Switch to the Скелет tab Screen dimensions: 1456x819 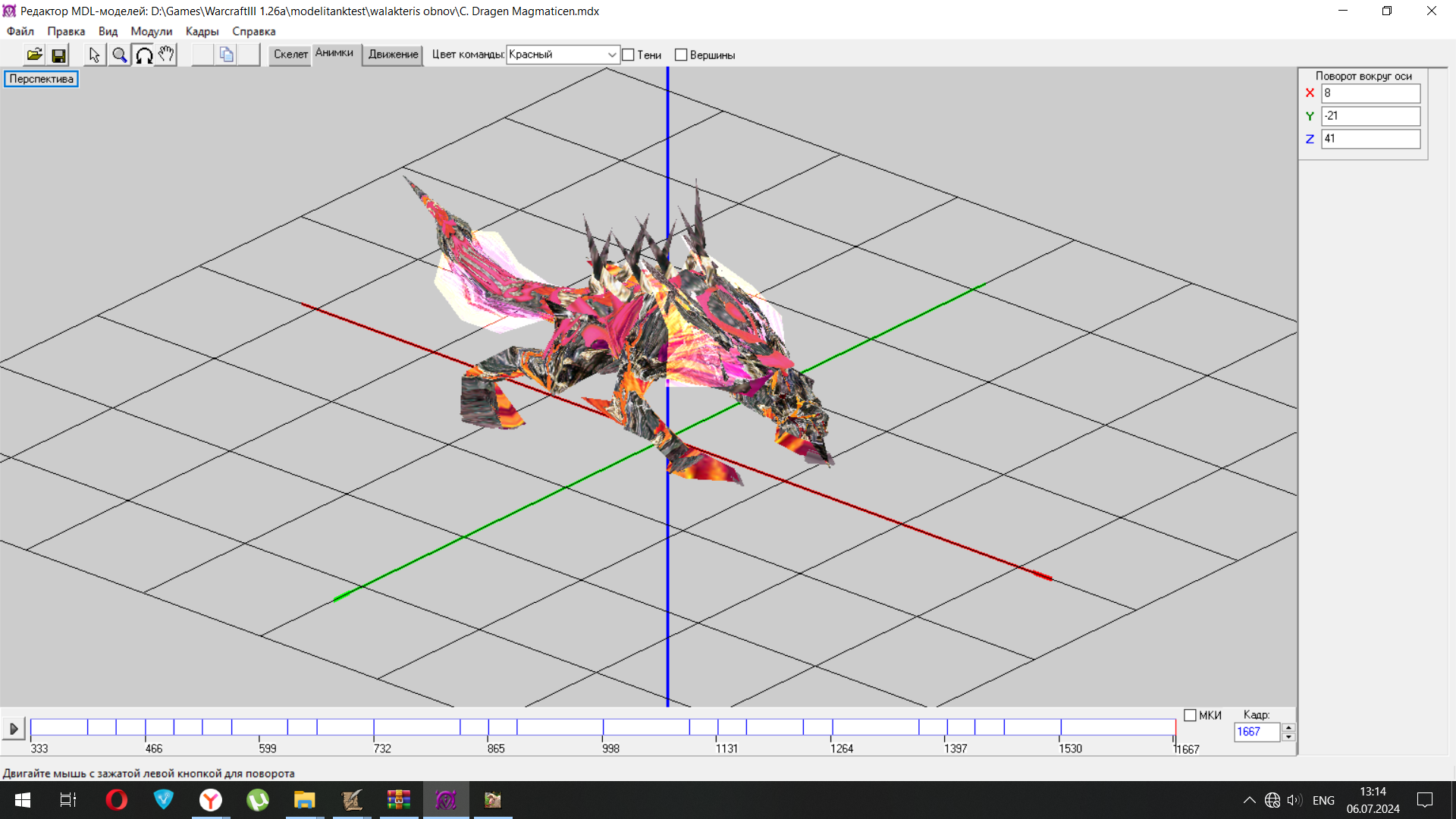coord(290,55)
